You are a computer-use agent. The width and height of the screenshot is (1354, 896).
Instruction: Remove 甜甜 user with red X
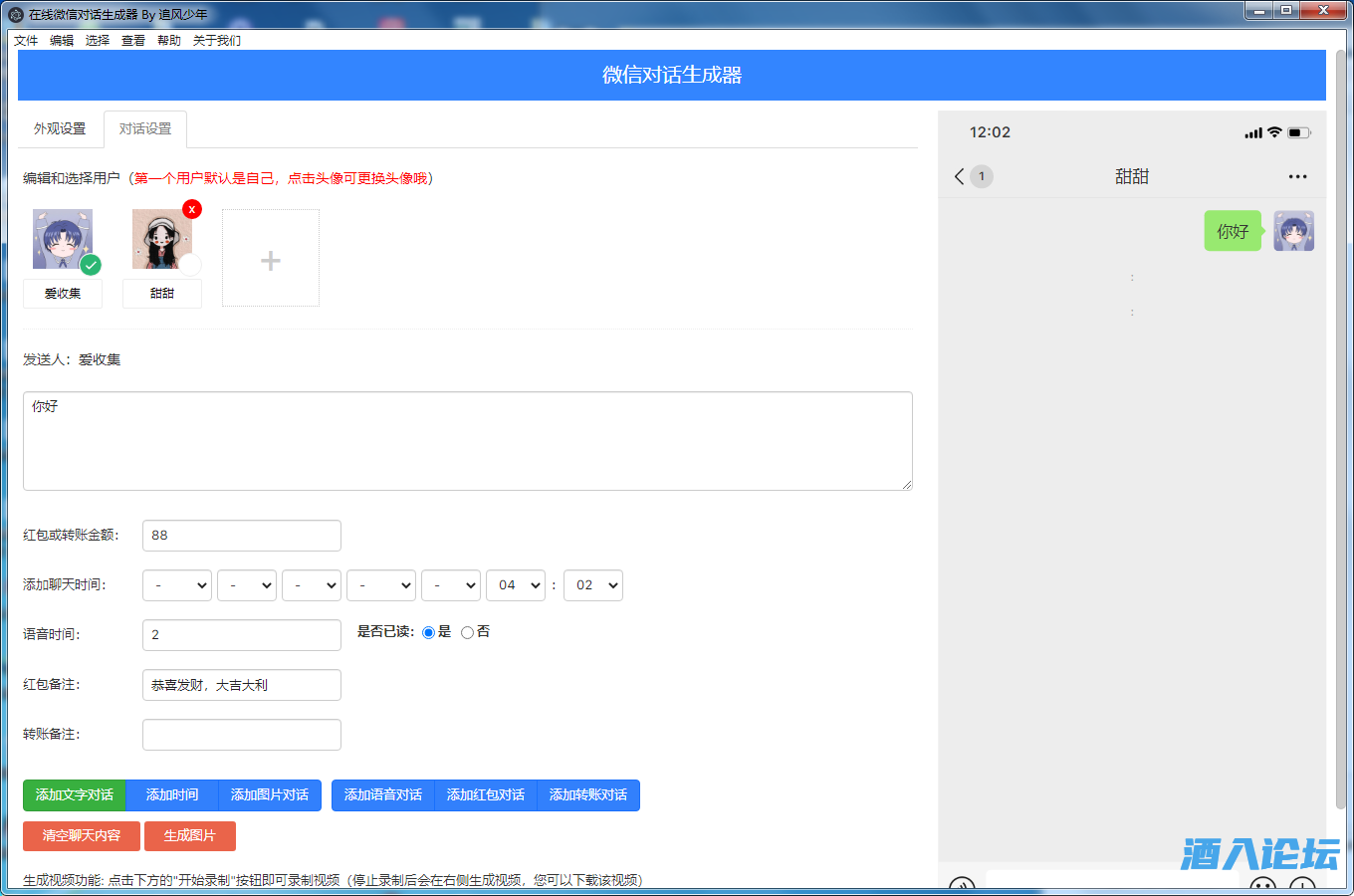192,209
